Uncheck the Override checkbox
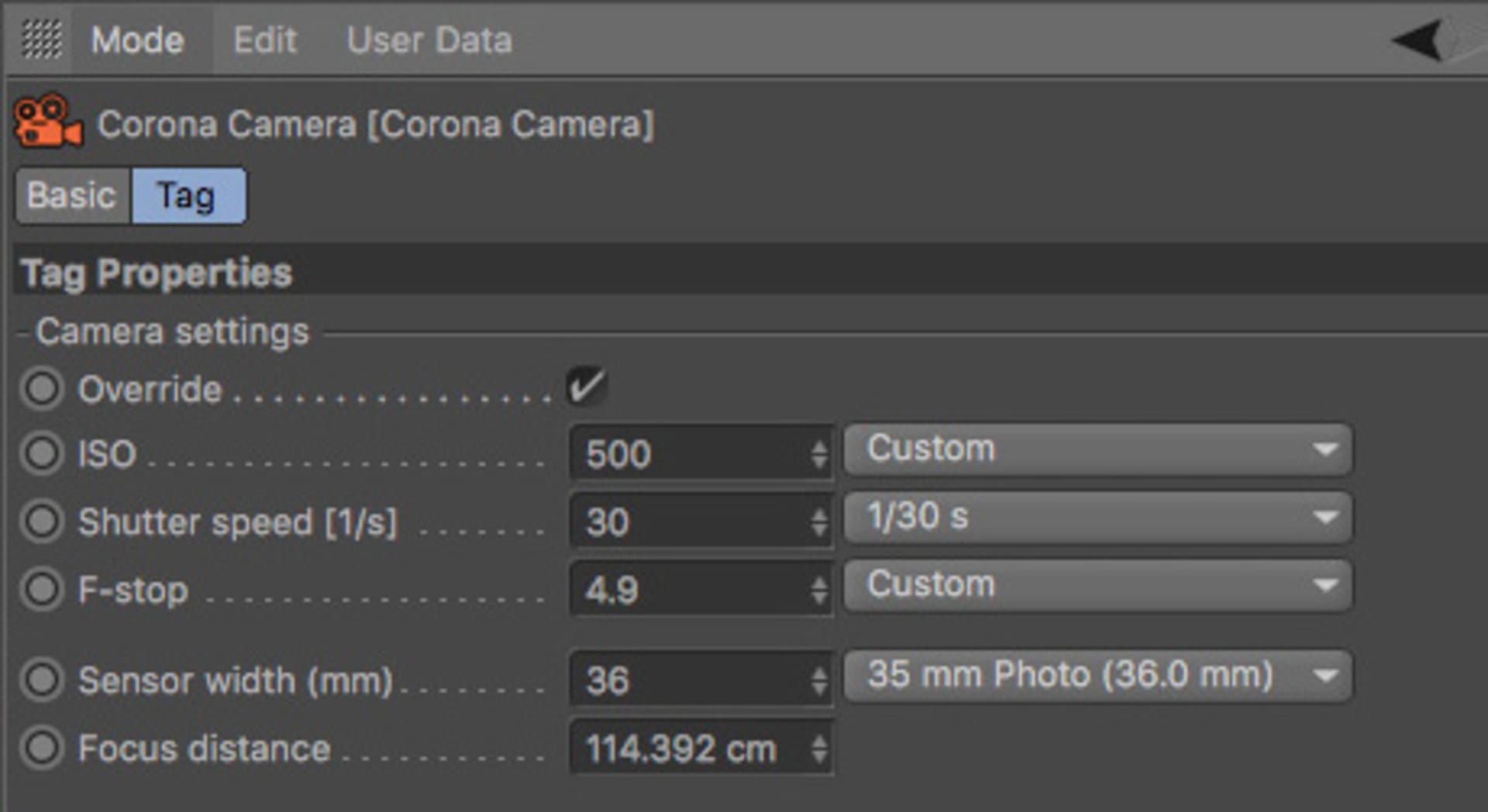The width and height of the screenshot is (1488, 812). pyautogui.click(x=587, y=386)
